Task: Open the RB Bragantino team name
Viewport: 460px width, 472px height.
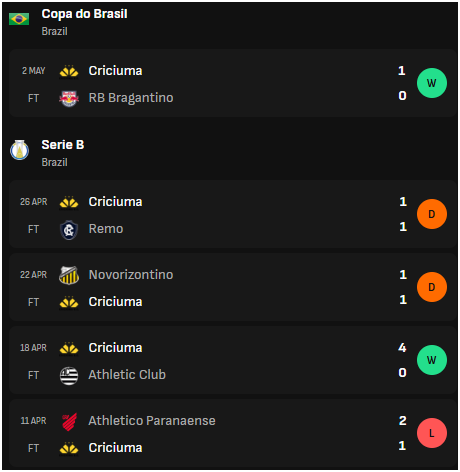Action: [131, 98]
